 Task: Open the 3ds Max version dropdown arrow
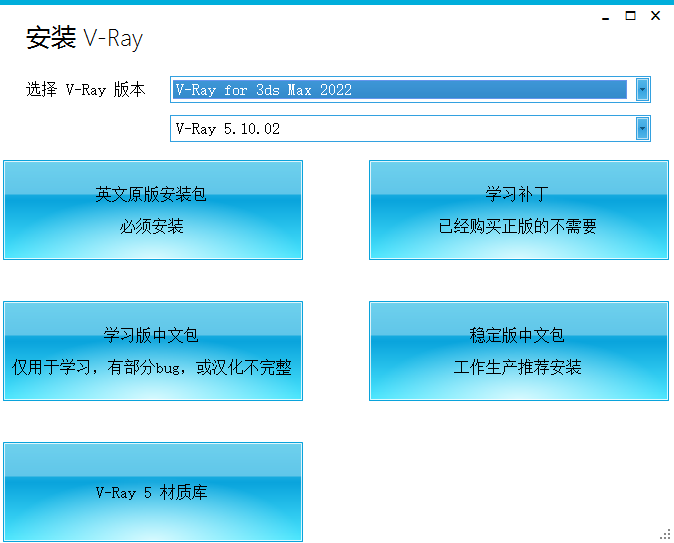click(x=642, y=89)
